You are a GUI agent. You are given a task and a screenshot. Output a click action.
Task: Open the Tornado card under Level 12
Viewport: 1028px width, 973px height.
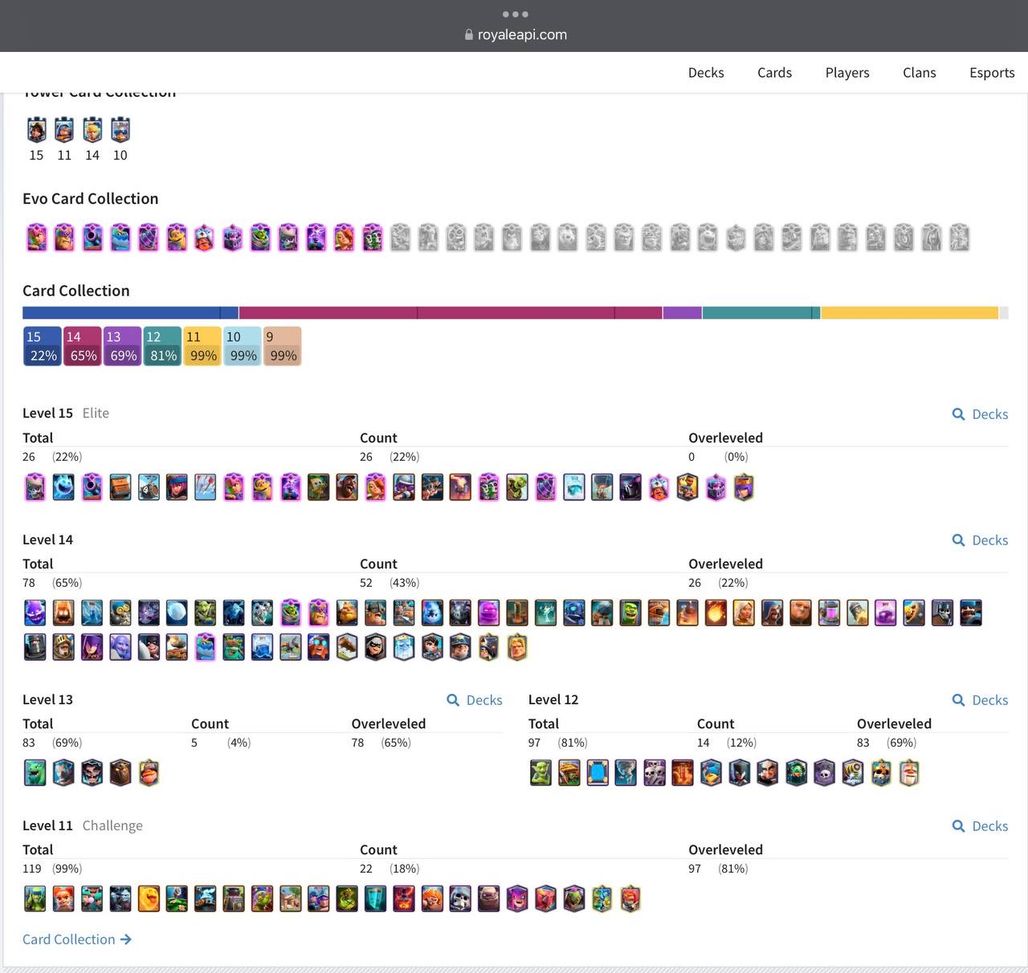click(x=625, y=772)
